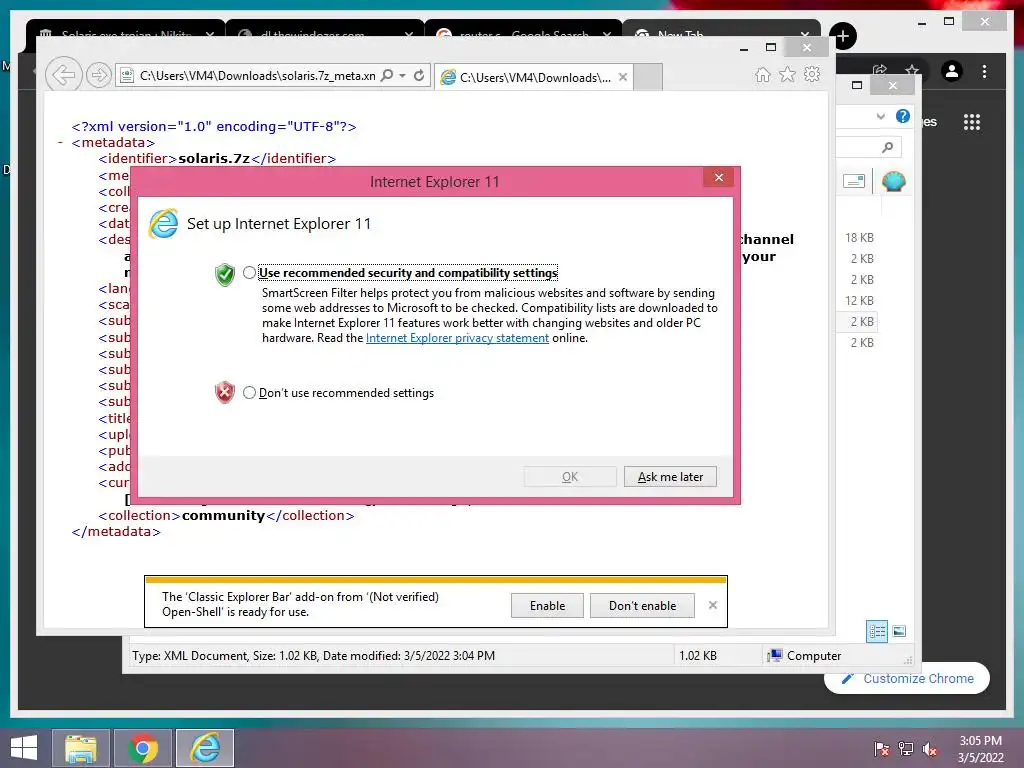Select the 12 KB file row
This screenshot has height=768, width=1024.
pyautogui.click(x=859, y=300)
